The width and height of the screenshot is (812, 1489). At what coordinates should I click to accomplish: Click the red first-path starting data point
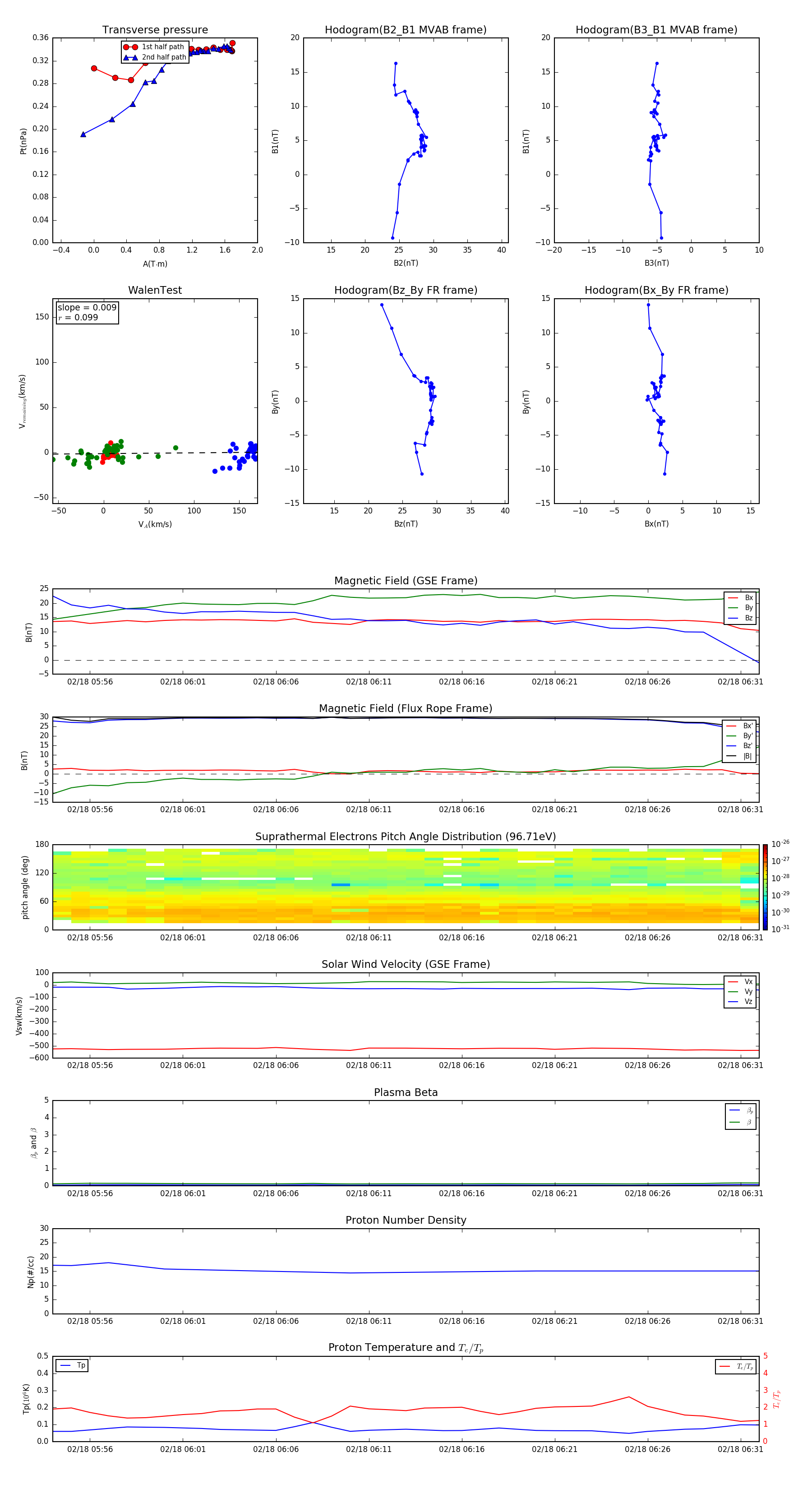pyautogui.click(x=94, y=68)
